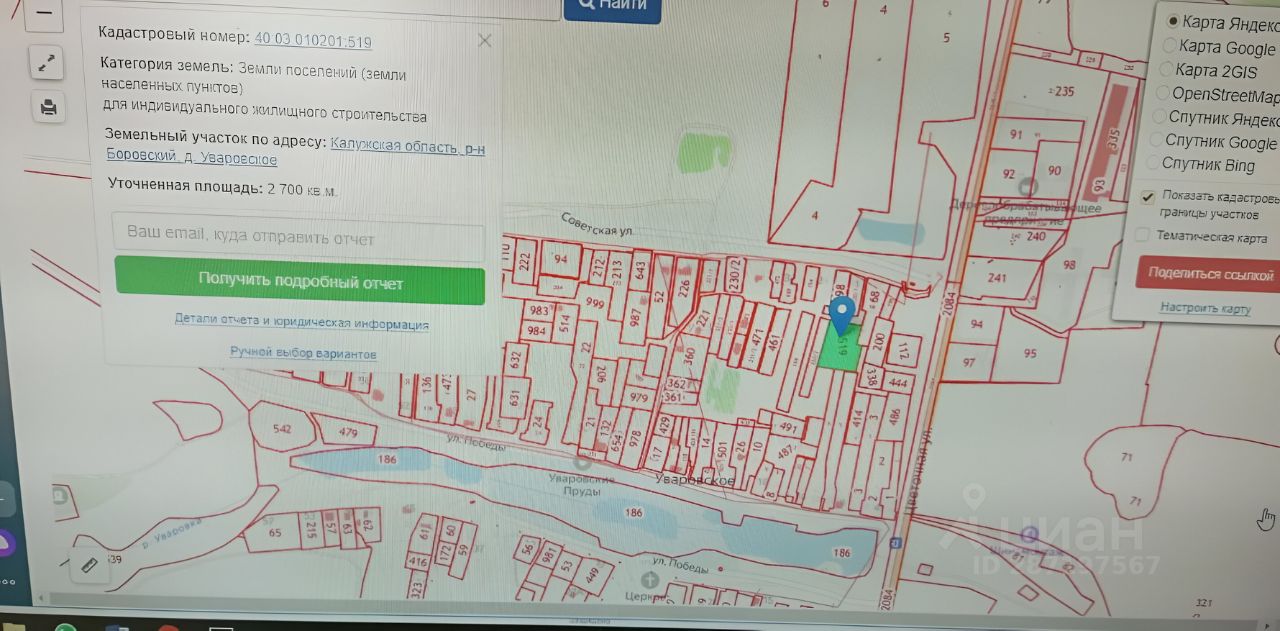Click the Найти search button
The image size is (1280, 631).
click(x=612, y=6)
